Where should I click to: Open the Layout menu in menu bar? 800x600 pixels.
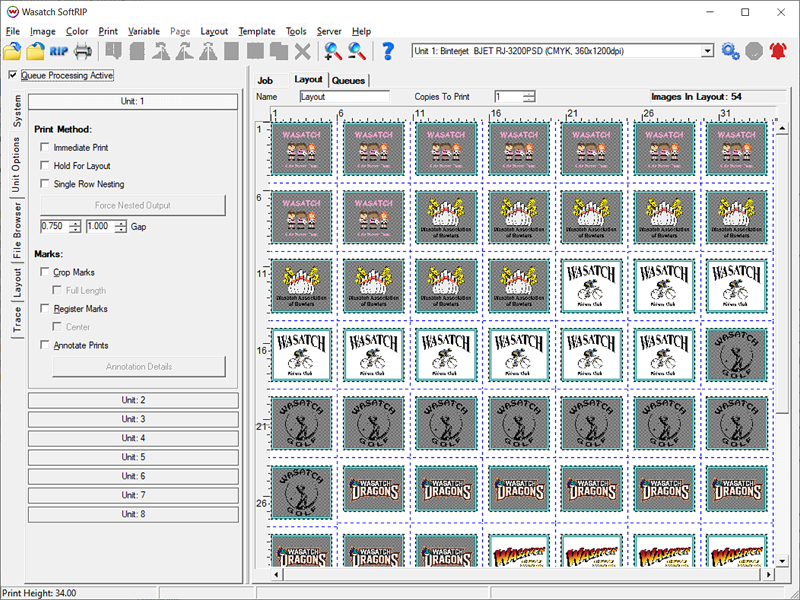pos(214,31)
